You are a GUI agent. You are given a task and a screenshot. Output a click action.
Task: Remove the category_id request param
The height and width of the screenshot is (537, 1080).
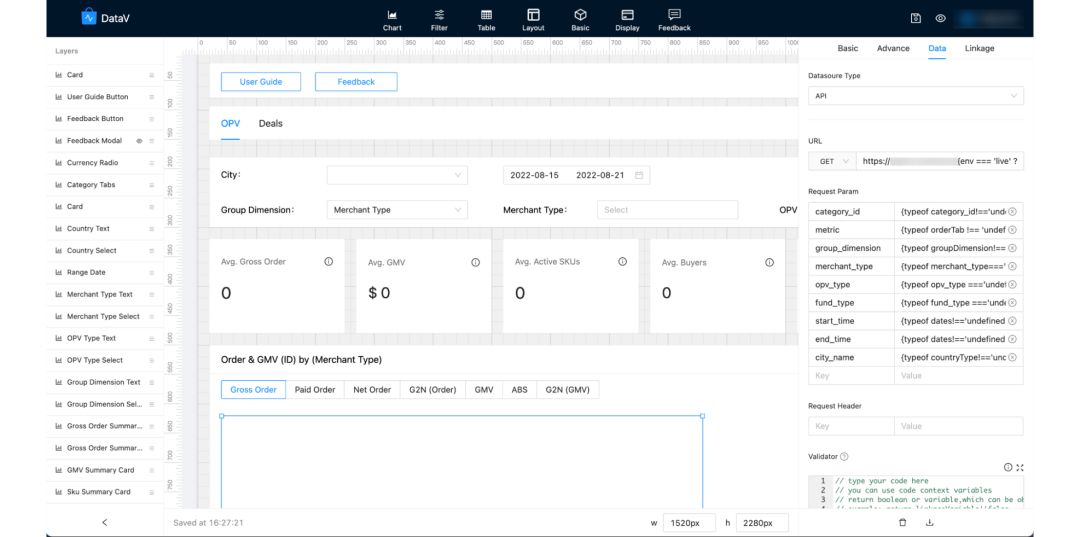1012,211
